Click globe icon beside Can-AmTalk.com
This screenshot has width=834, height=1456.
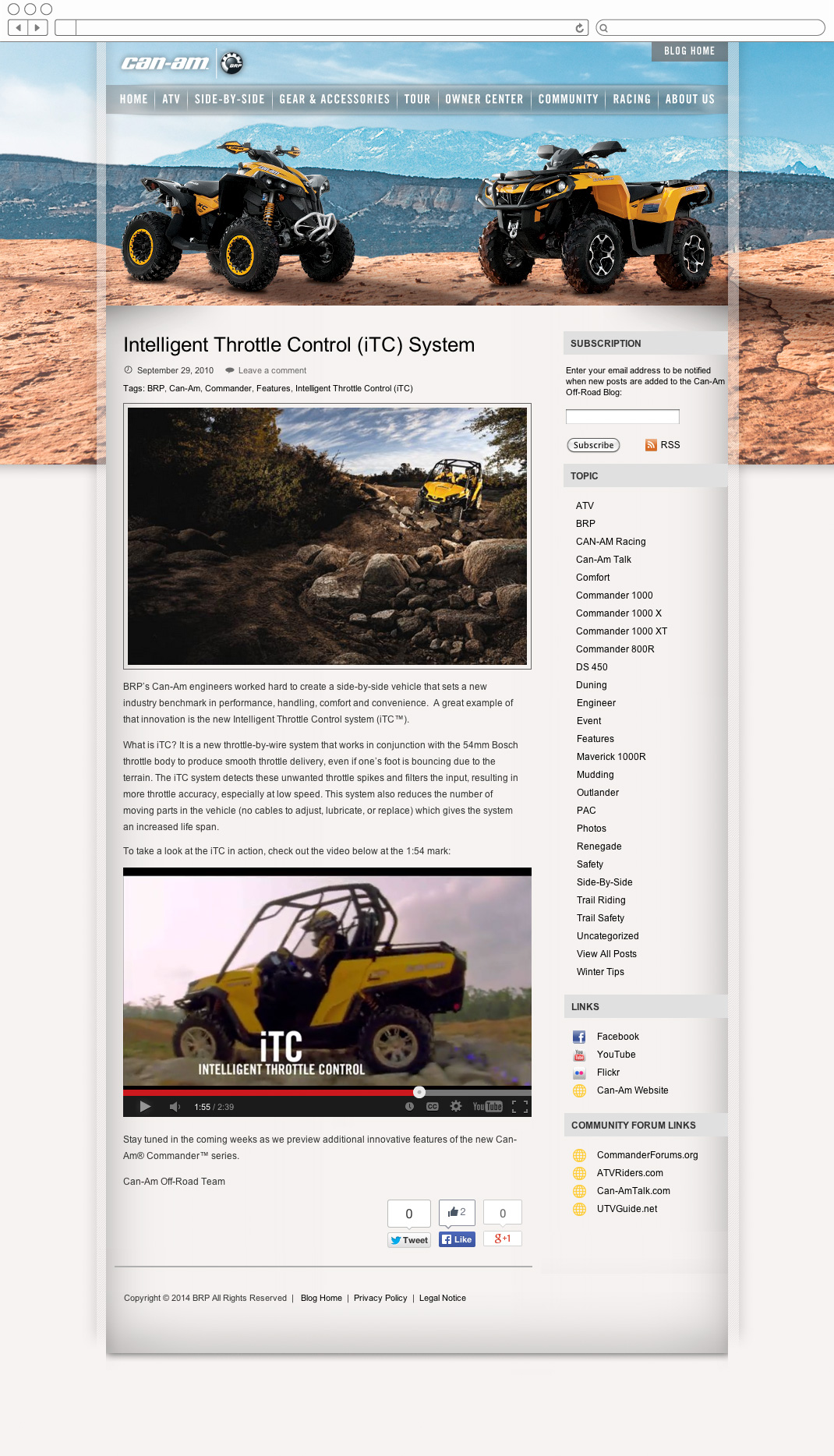click(579, 1191)
